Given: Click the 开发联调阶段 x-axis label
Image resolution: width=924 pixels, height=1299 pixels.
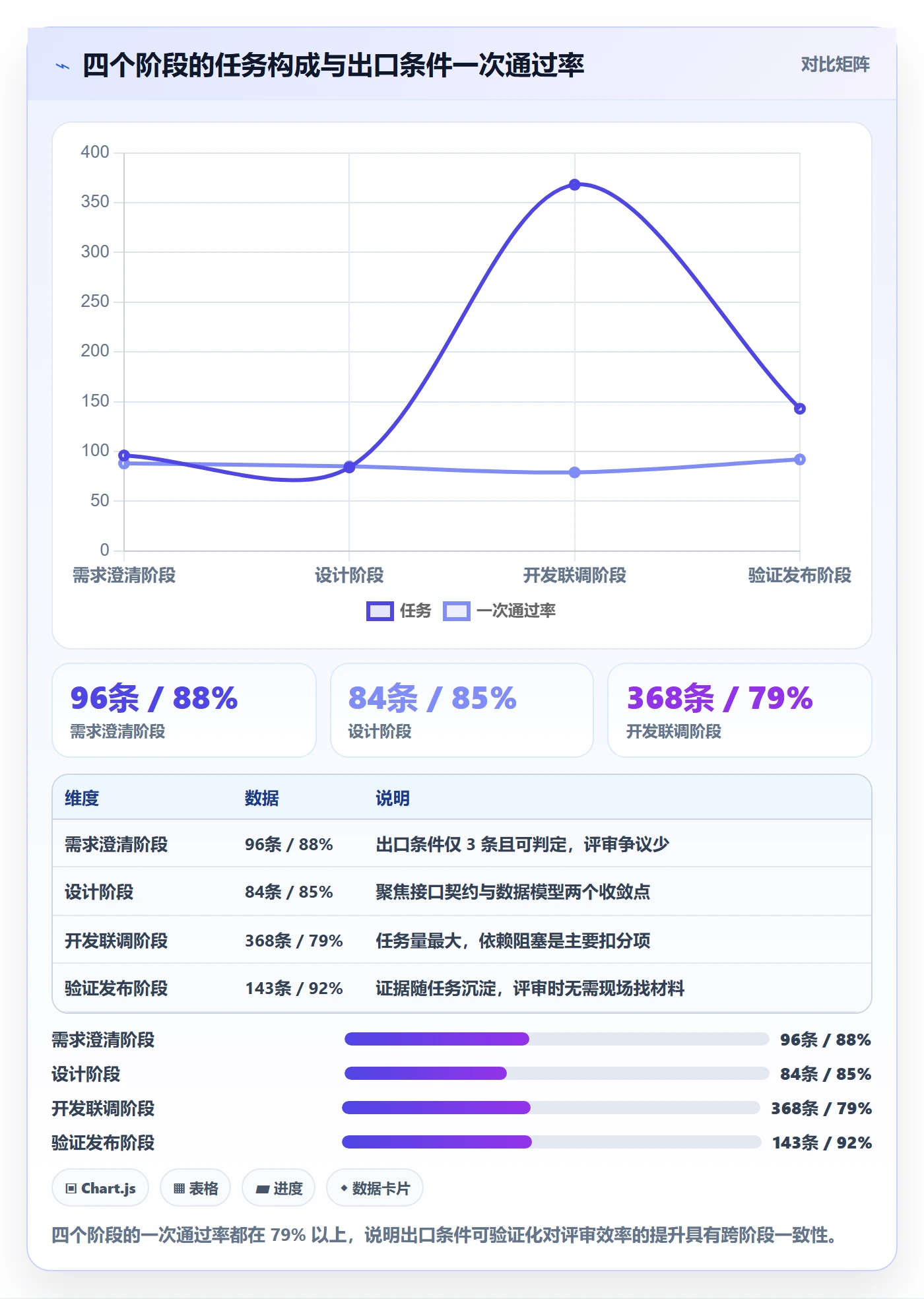Looking at the screenshot, I should tap(574, 575).
